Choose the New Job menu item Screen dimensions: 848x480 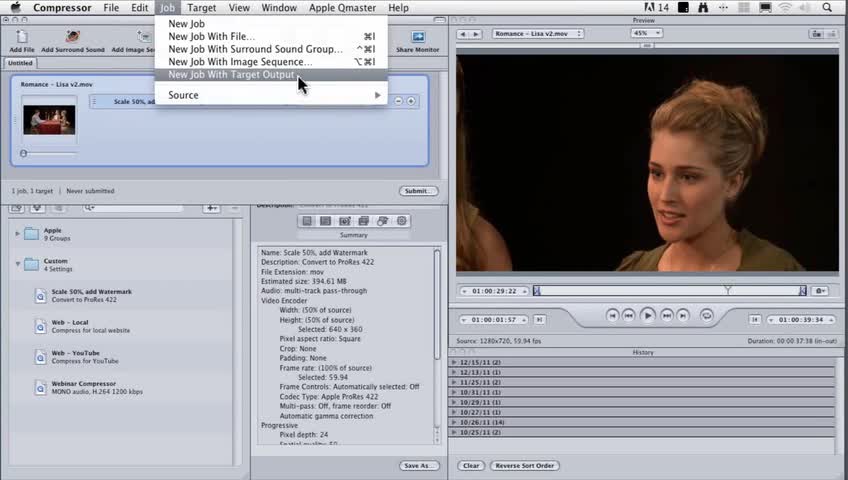coord(271,24)
